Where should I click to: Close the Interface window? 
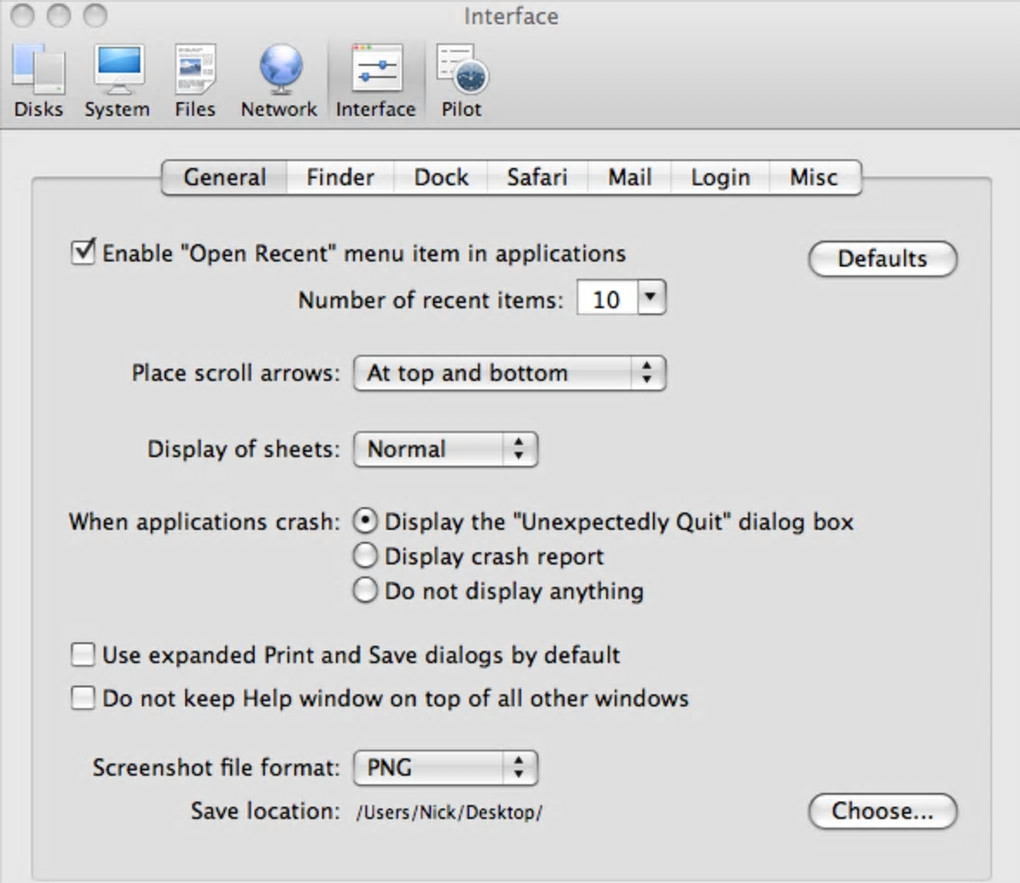(23, 16)
